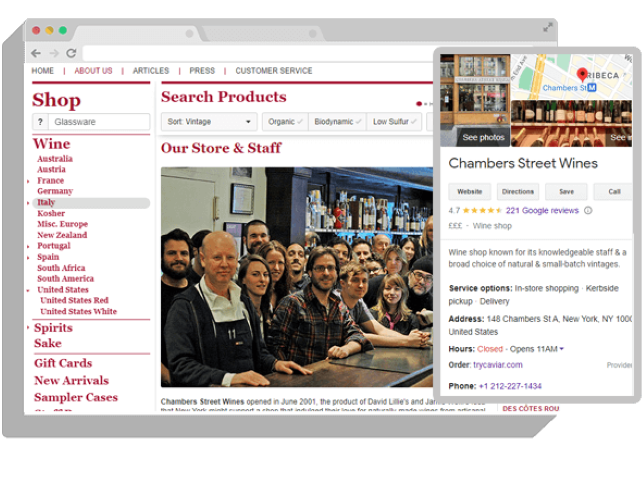Reload the page with the refresh icon
This screenshot has width=644, height=480.
71,53
